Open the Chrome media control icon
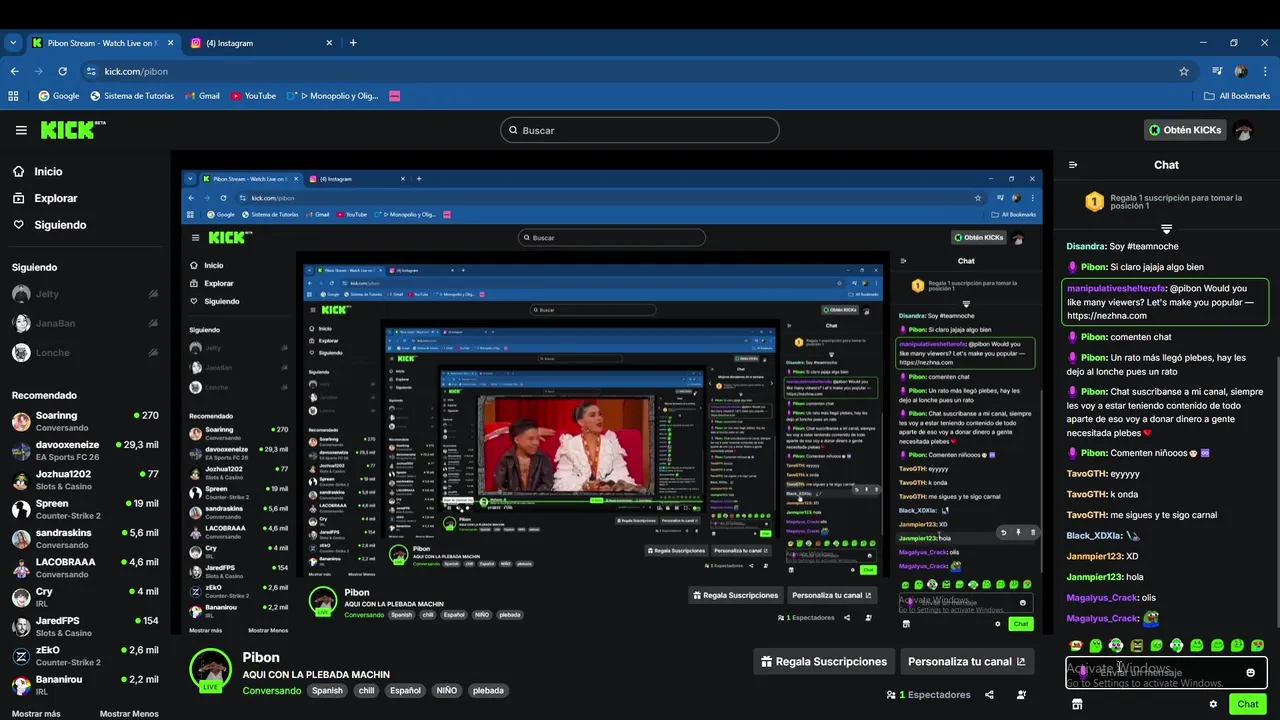The width and height of the screenshot is (1280, 720). [x=1217, y=71]
